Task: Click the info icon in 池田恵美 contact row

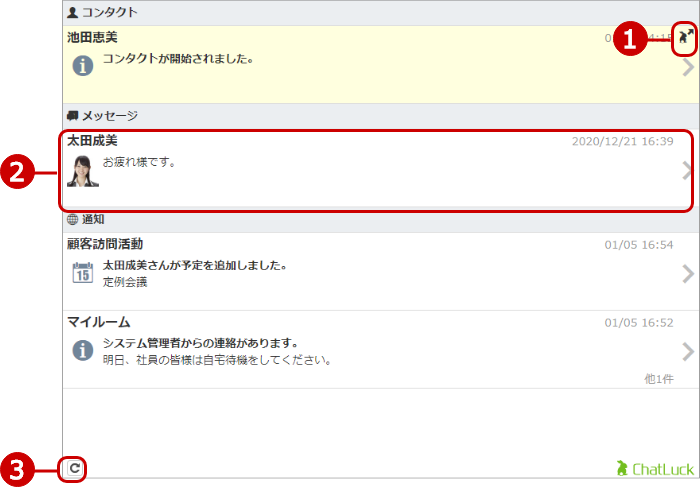Action: [x=84, y=65]
